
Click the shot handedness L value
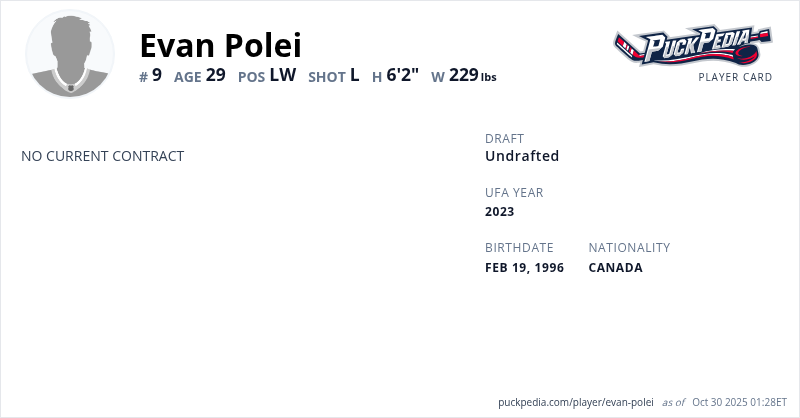[x=354, y=75]
